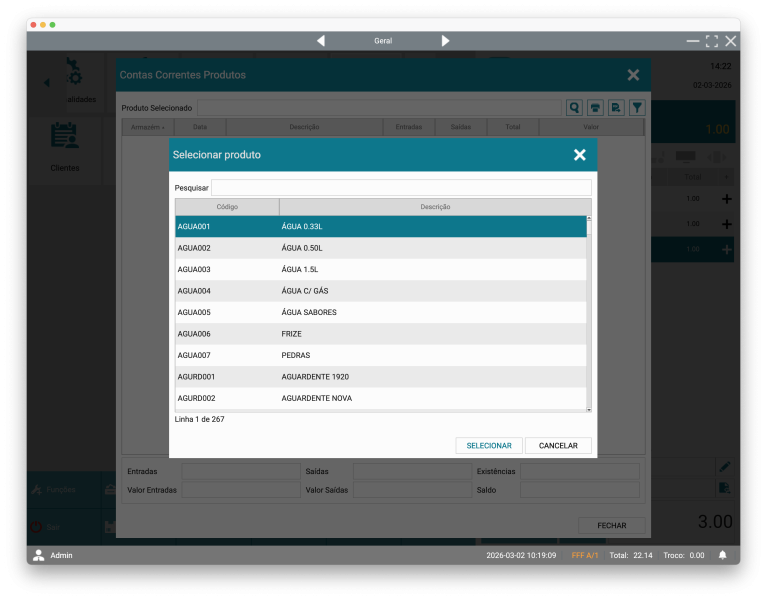Select the ÁGUA C/ GÁS row
Viewport: 767px width, 600px height.
tap(380, 291)
